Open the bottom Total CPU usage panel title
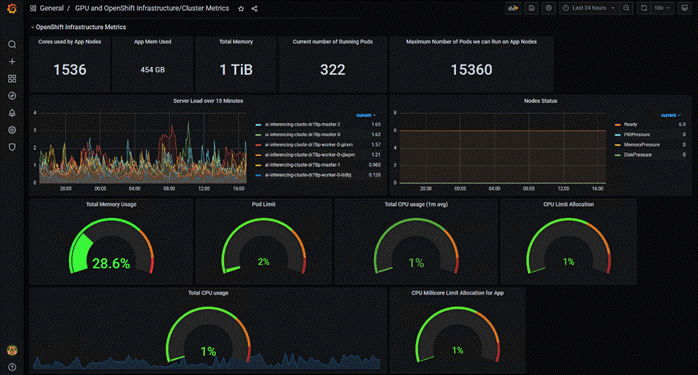This screenshot has height=375, width=698. click(208, 293)
